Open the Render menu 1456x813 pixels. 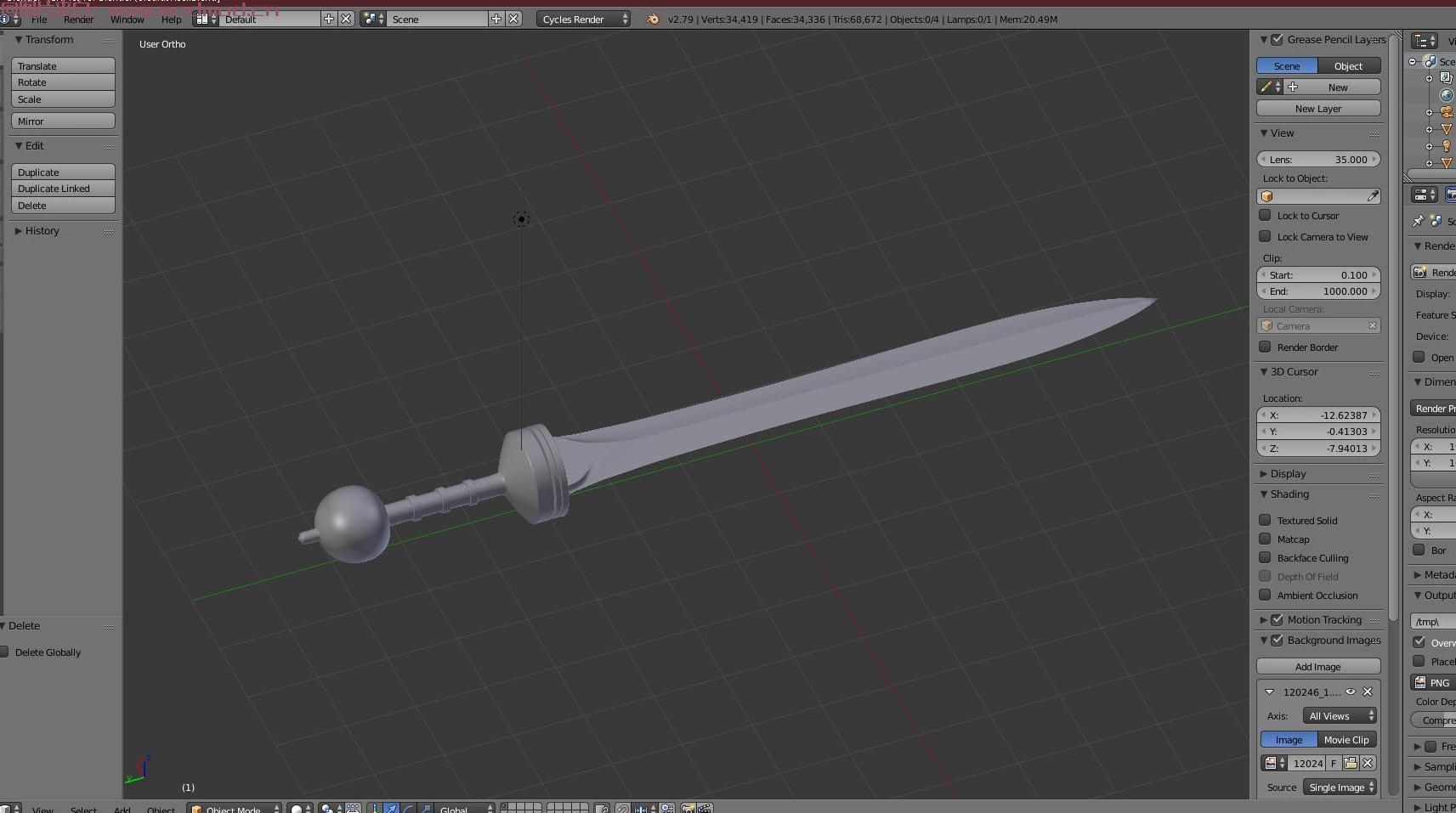point(79,20)
